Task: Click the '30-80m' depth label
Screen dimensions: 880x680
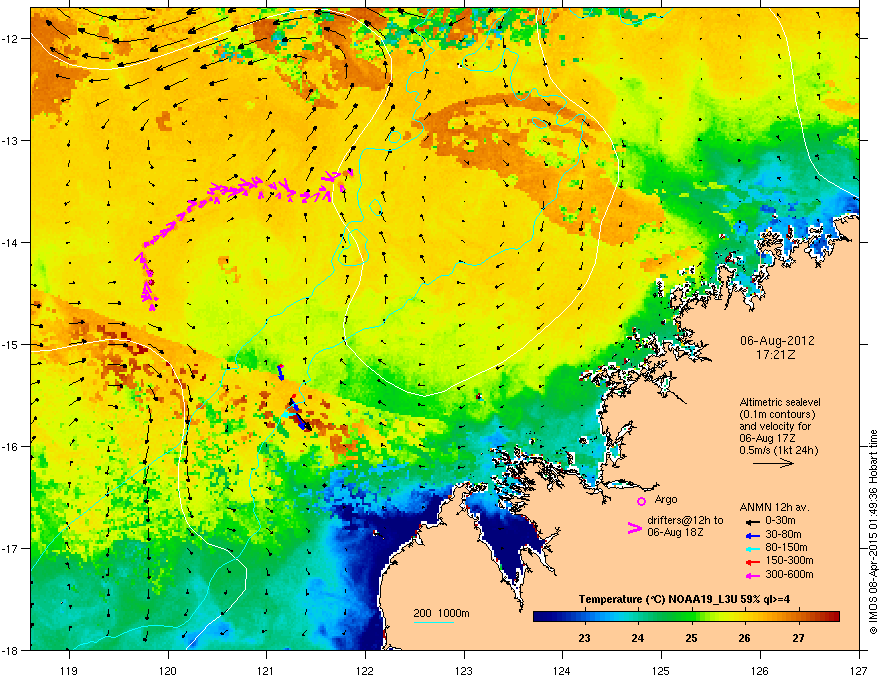Action: [783, 535]
